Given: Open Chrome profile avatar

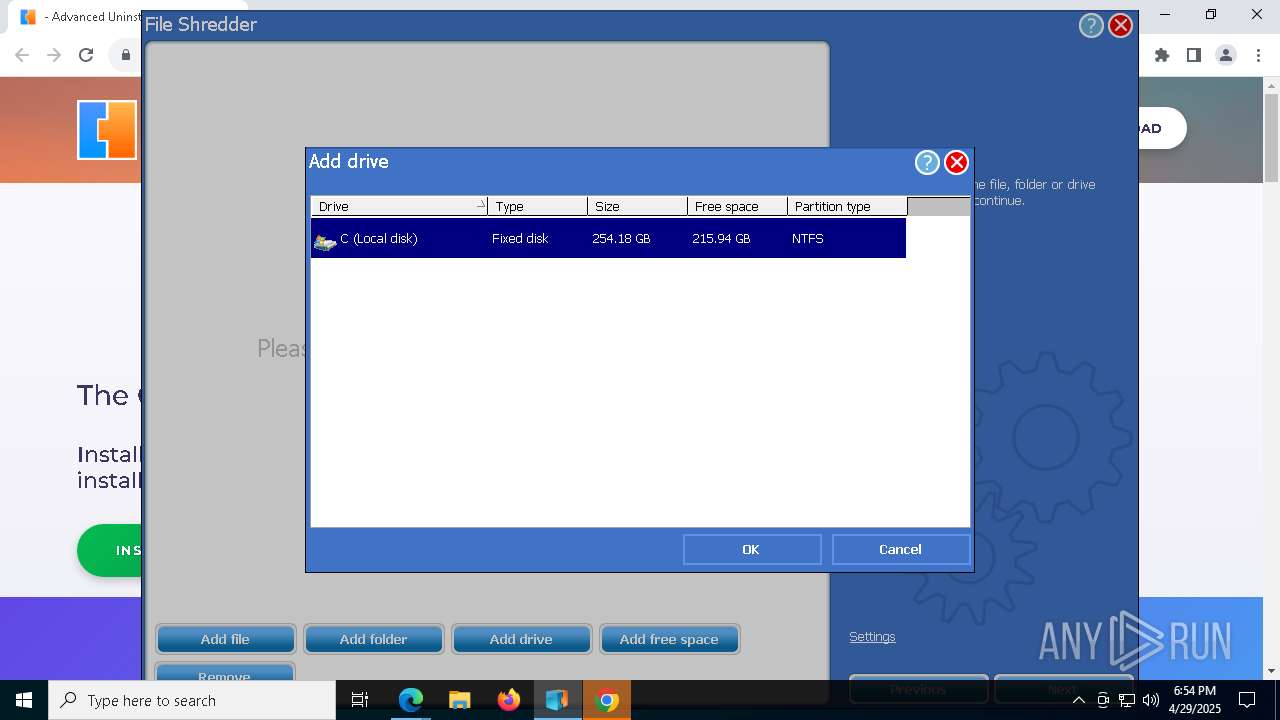Looking at the screenshot, I should tap(1226, 55).
